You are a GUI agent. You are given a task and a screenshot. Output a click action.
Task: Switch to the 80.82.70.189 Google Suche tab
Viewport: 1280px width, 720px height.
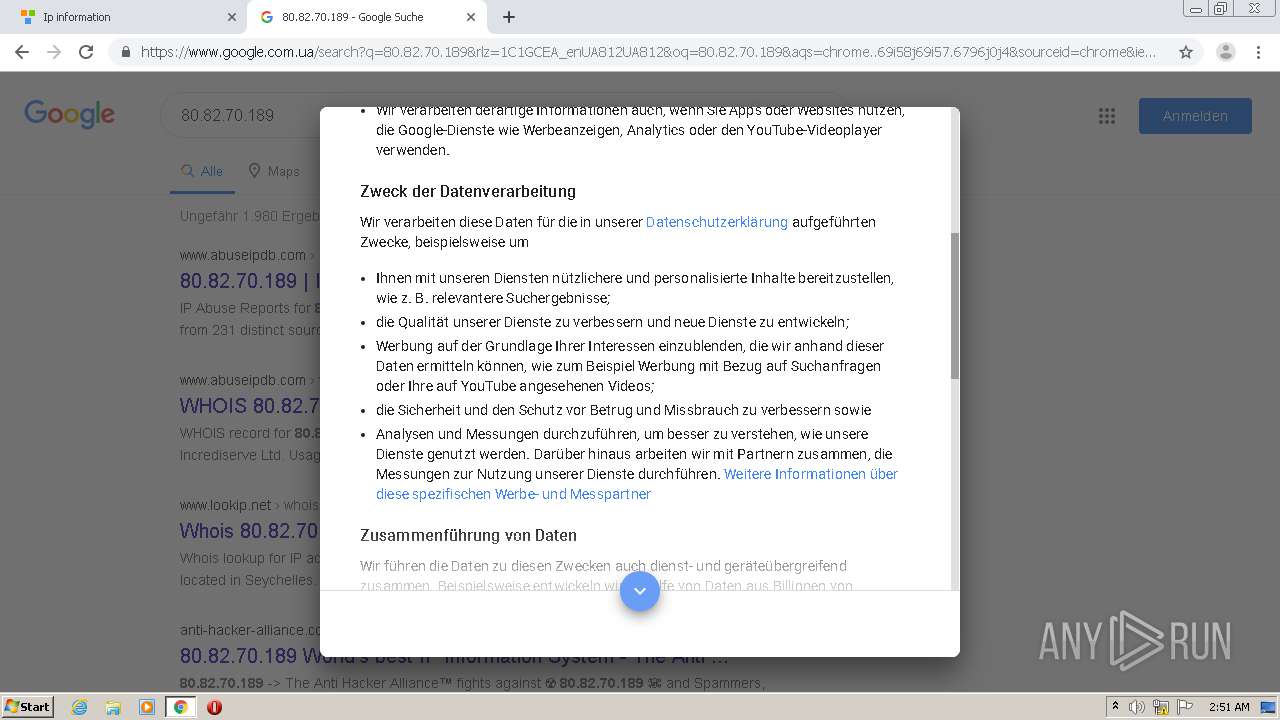pos(366,17)
